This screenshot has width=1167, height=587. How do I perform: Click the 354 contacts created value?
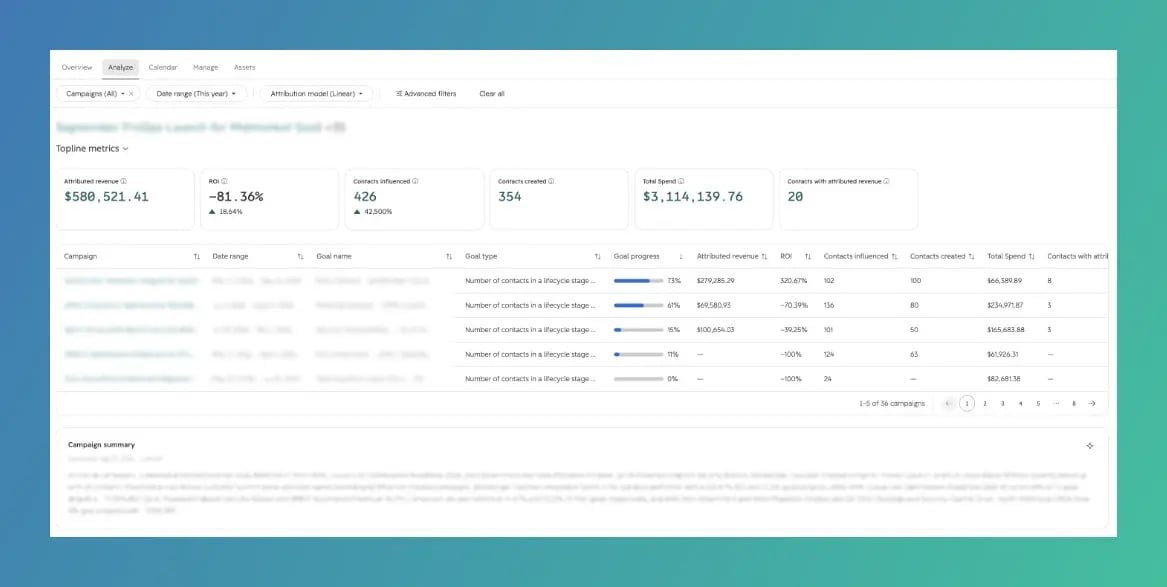point(510,197)
